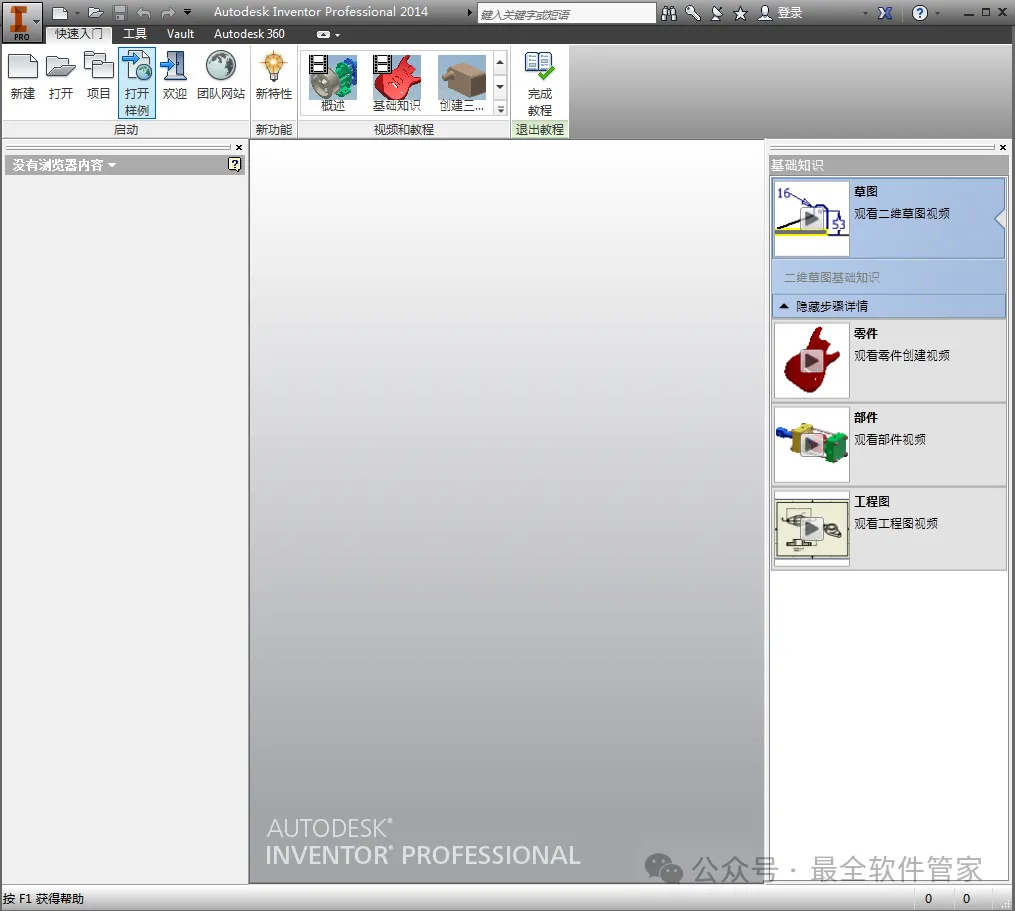Click the 启动 panel label

(126, 129)
